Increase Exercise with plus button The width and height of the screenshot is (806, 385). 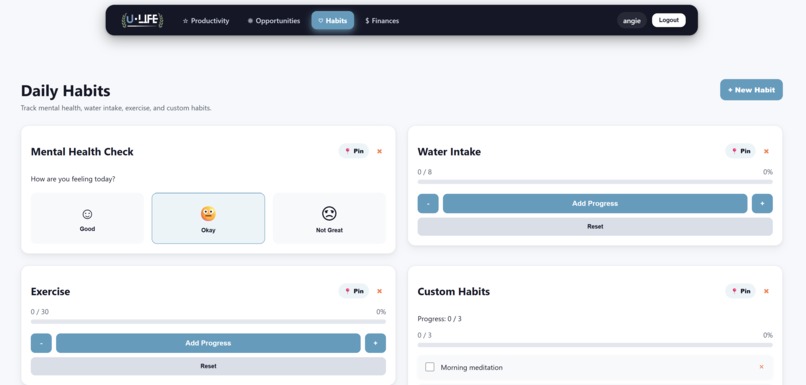(375, 343)
